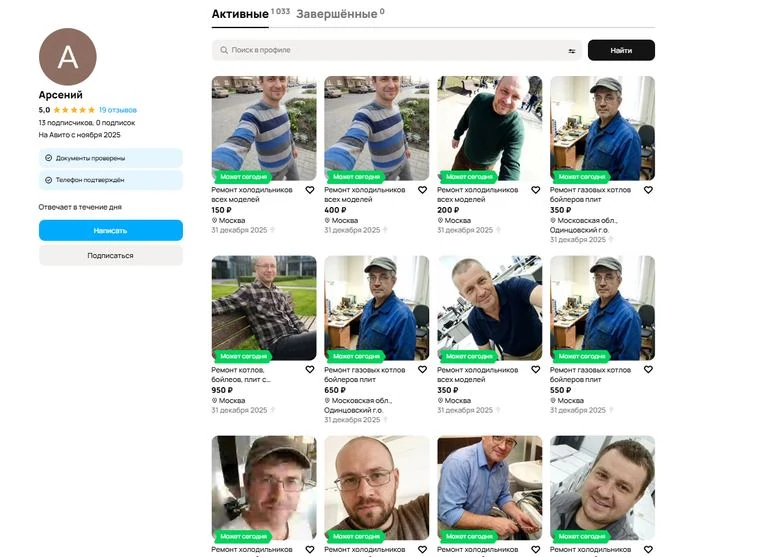Click the Документы проверены badge
Image resolution: width=760 pixels, height=557 pixels.
tap(111, 158)
